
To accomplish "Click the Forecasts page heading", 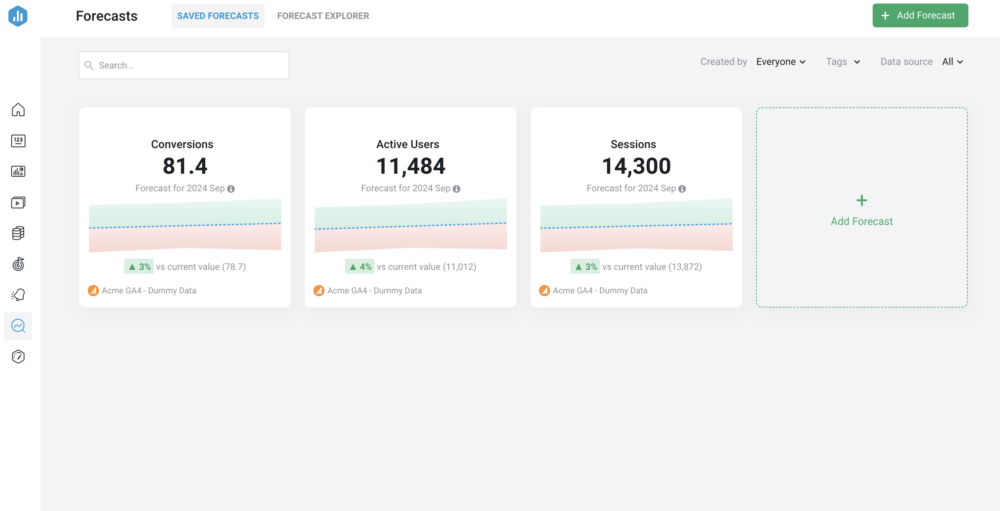I will [107, 16].
